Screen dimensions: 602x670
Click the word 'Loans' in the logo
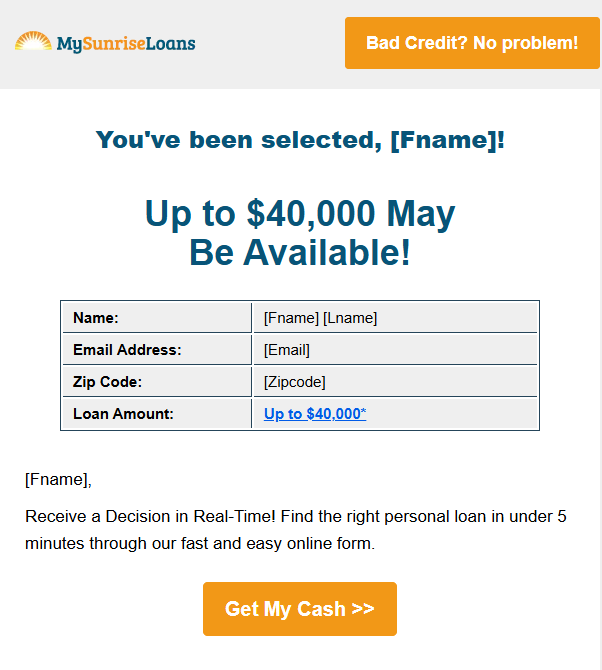[172, 43]
